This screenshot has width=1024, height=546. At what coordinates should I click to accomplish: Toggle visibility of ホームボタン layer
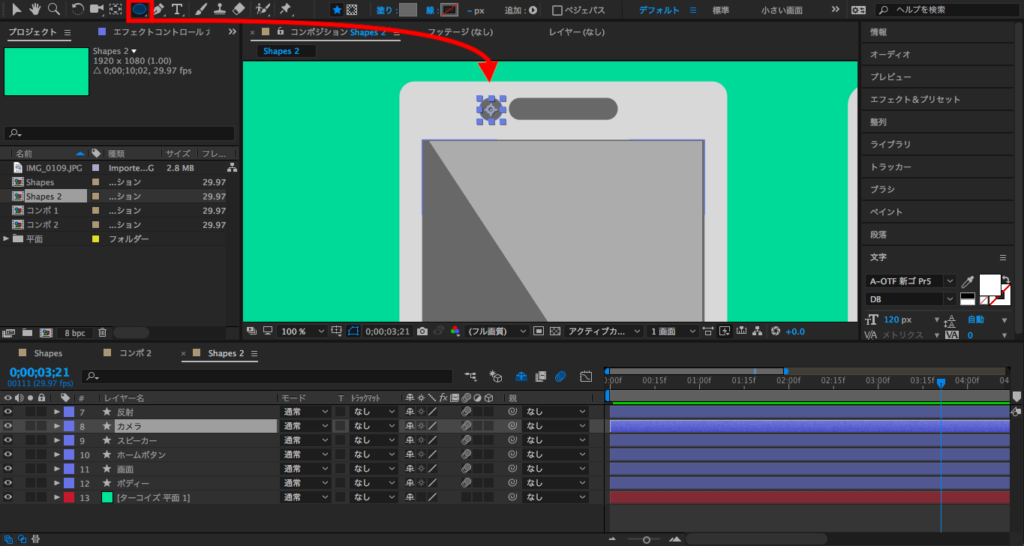click(x=8, y=455)
